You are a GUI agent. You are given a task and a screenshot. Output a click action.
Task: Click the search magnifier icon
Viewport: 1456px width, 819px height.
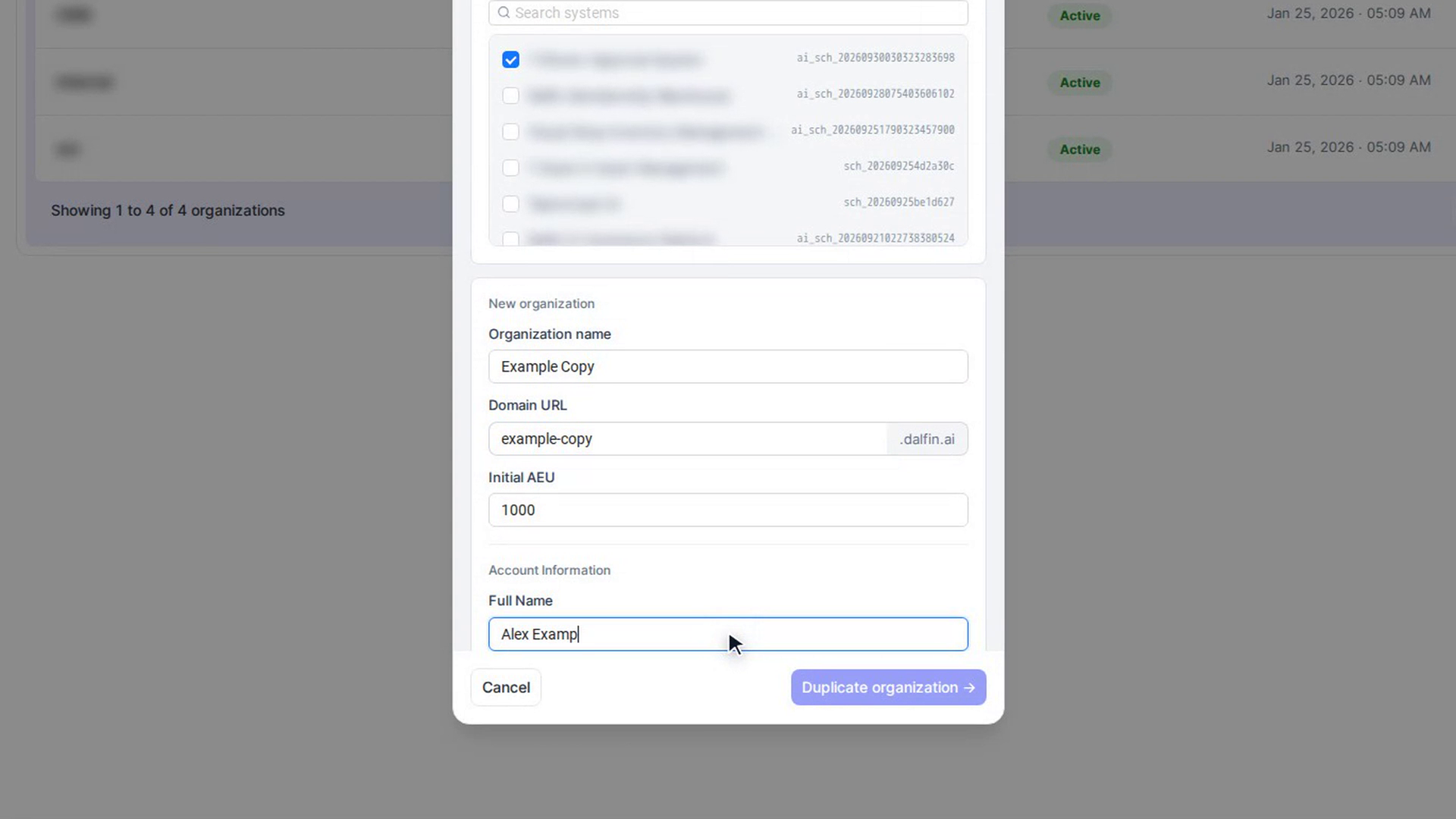click(x=504, y=13)
